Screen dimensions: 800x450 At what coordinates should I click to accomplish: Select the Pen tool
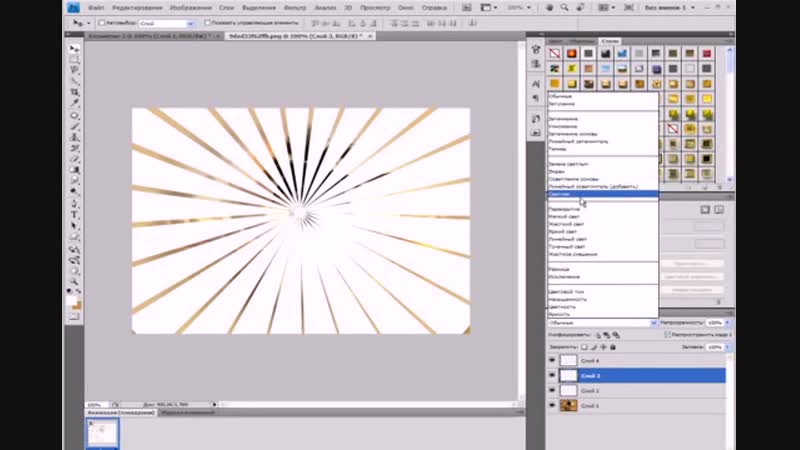tap(74, 204)
